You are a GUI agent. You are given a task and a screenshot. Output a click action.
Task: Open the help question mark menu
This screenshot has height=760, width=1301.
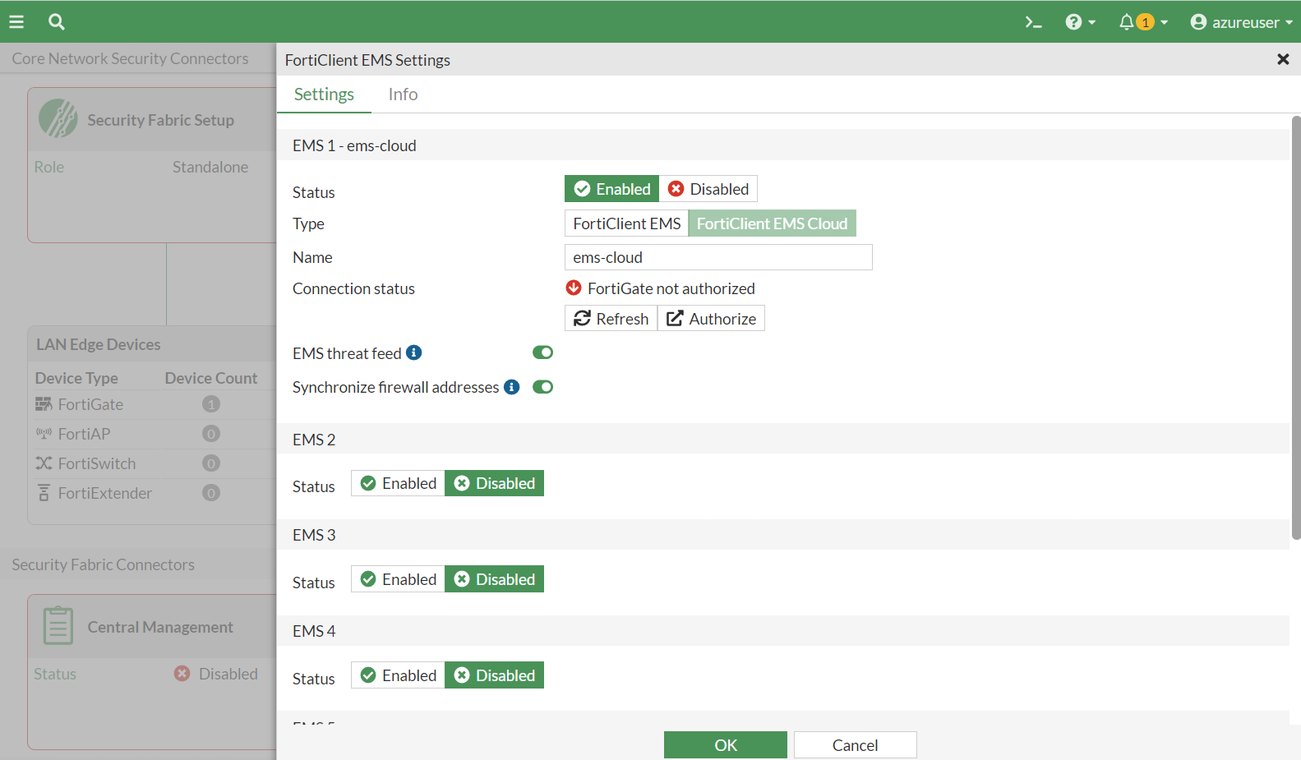tap(1080, 22)
